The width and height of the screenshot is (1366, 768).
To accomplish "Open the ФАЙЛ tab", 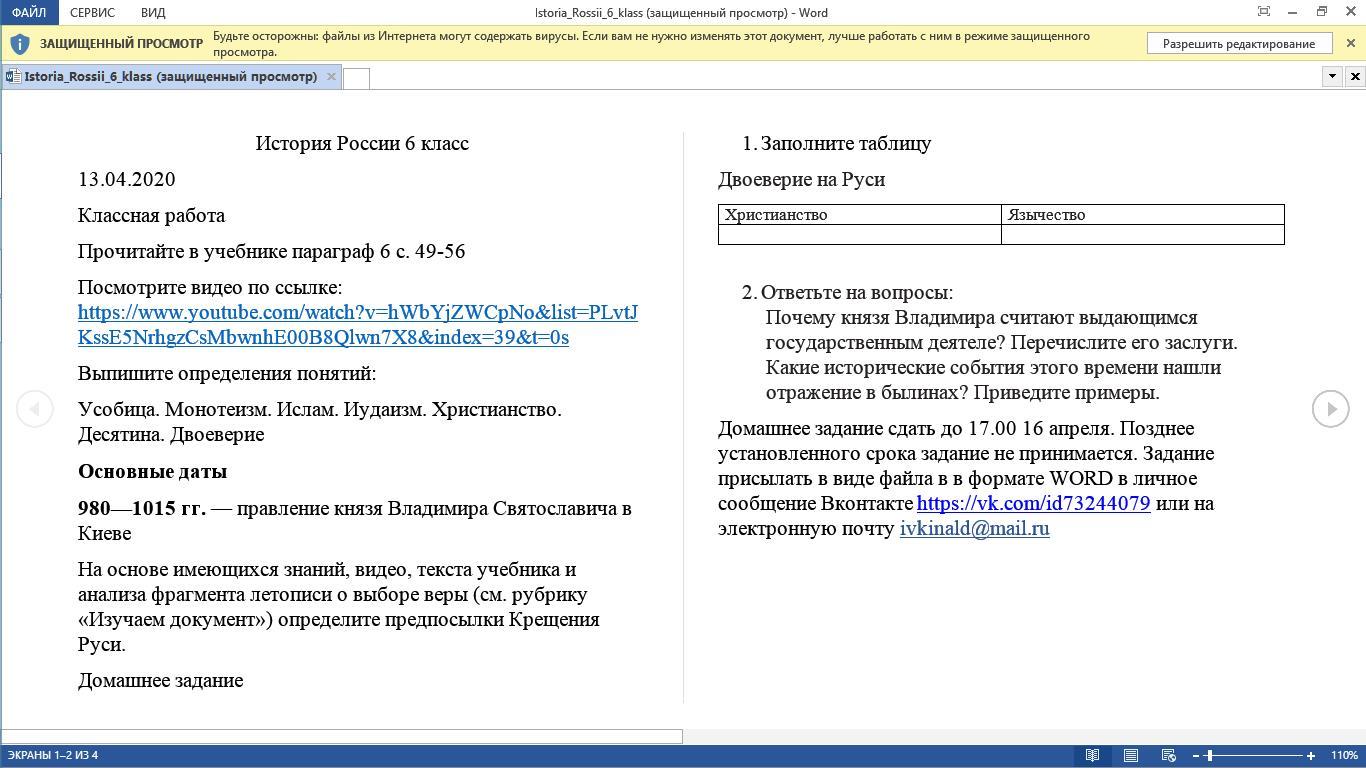I will point(29,12).
